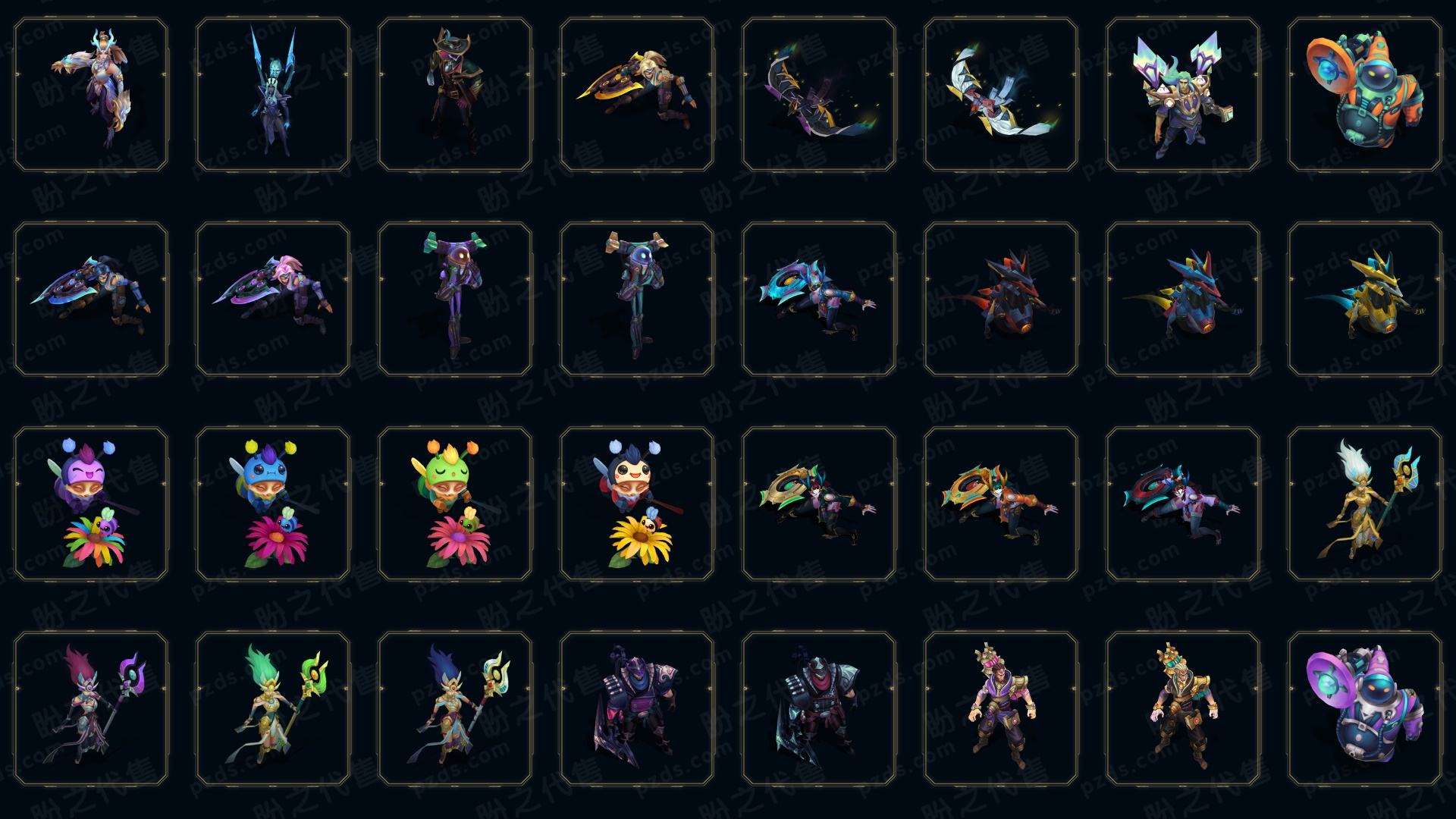Choose the green-haired mage with crystal wings
Screen dimensions: 1456x819
pos(1183,95)
